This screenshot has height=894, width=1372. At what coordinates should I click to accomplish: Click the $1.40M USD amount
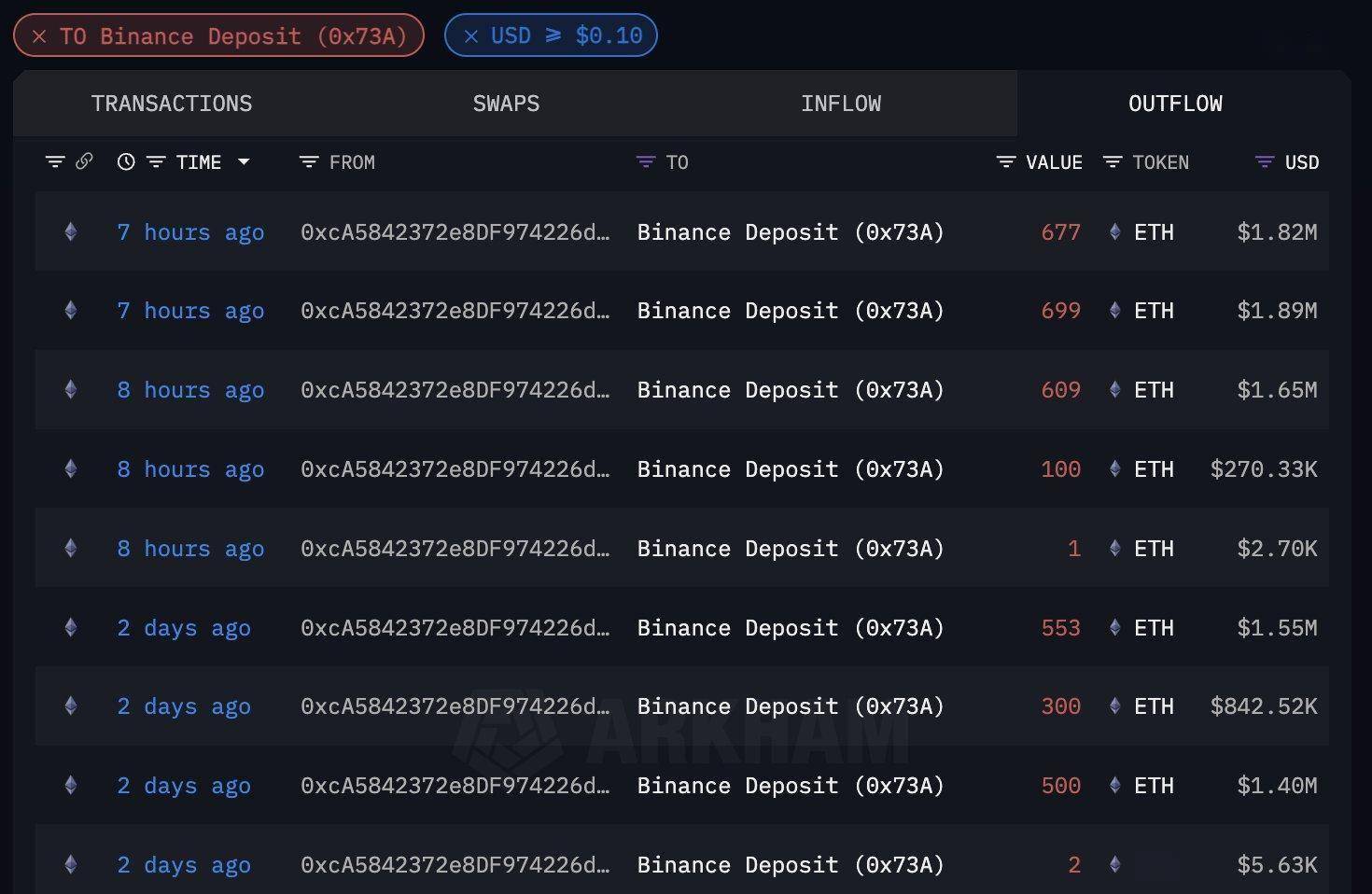tap(1277, 786)
